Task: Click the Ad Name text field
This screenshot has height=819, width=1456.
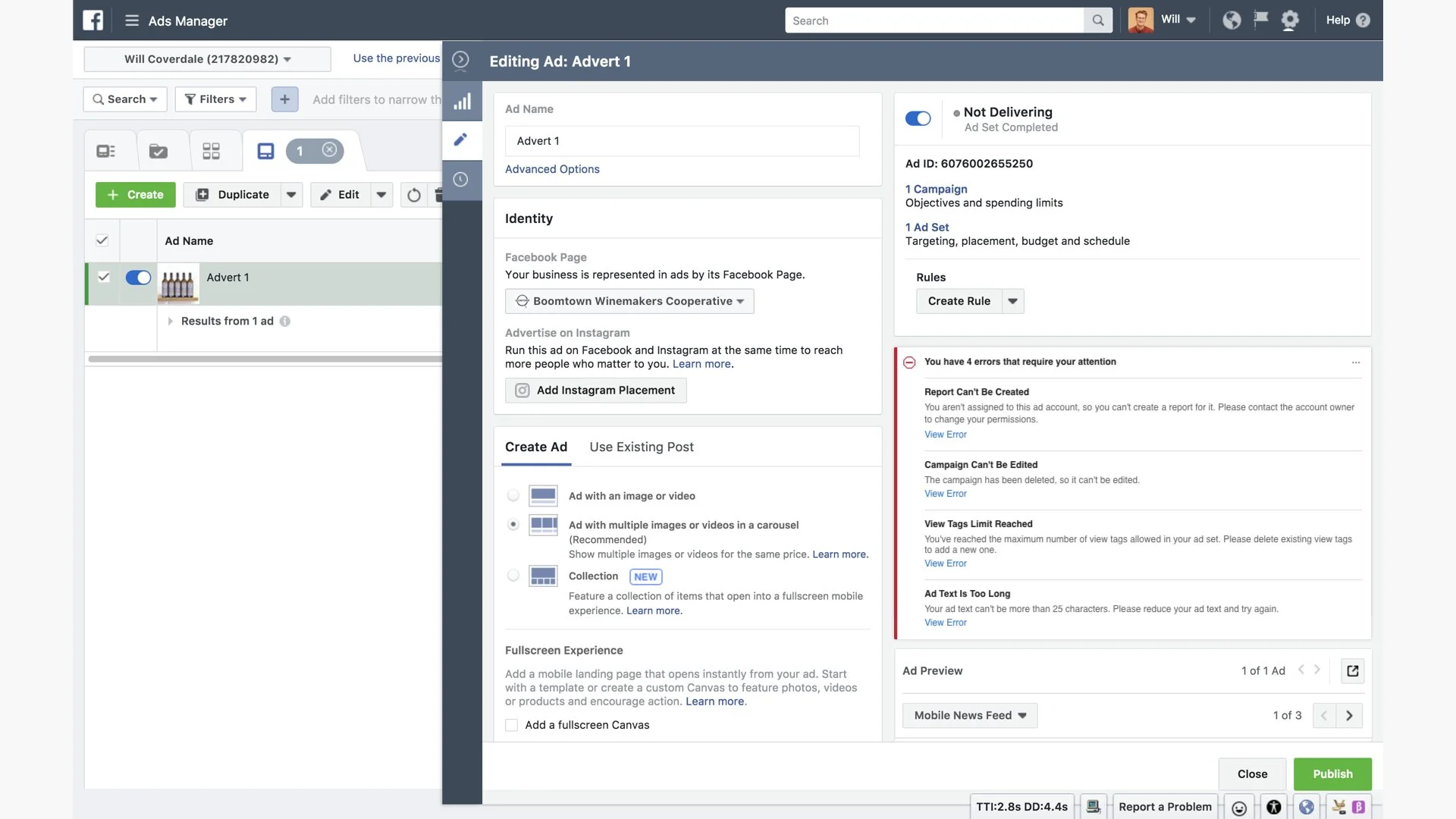Action: [682, 141]
